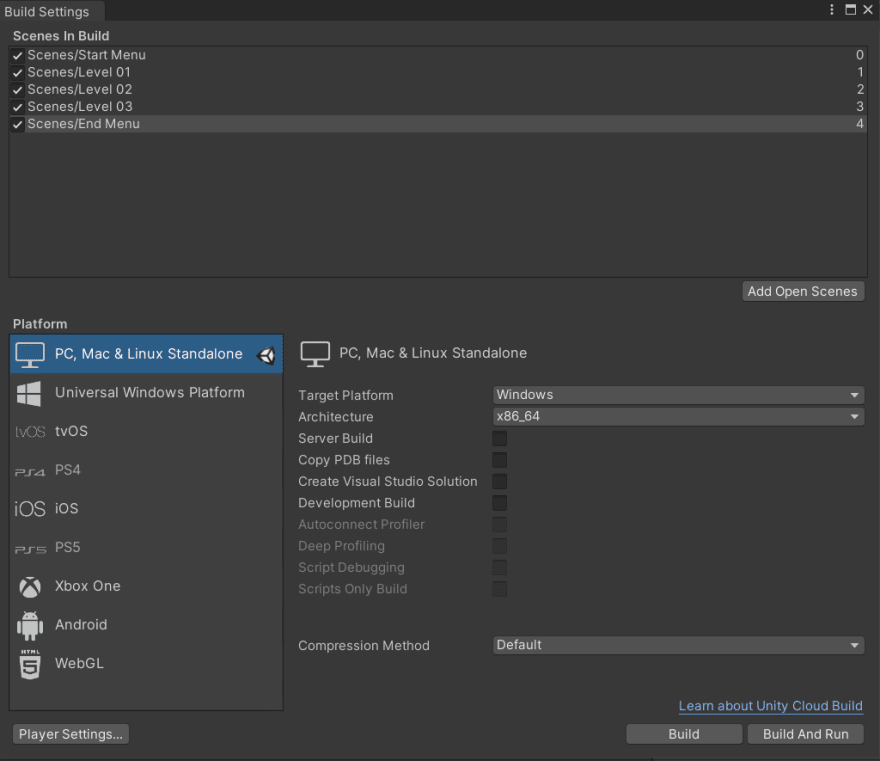Uncheck the Scenes/End Menu scene
The image size is (880, 761).
pyautogui.click(x=18, y=125)
